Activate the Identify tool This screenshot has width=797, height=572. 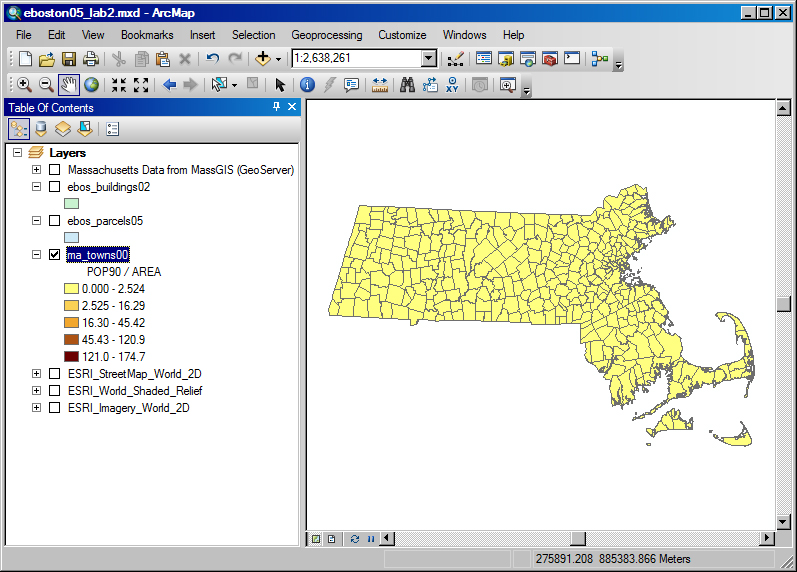(307, 85)
